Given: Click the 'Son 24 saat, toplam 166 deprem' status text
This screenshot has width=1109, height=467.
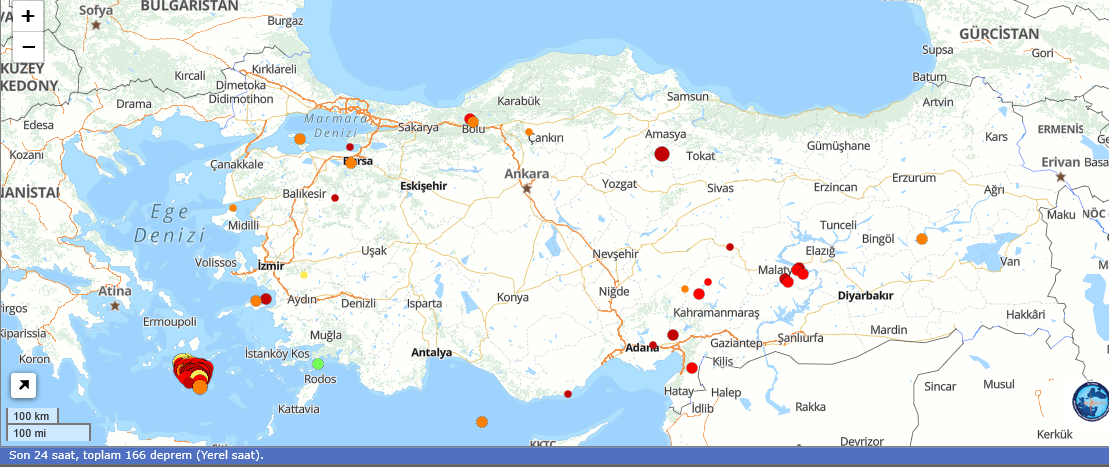Looking at the screenshot, I should [x=137, y=455].
